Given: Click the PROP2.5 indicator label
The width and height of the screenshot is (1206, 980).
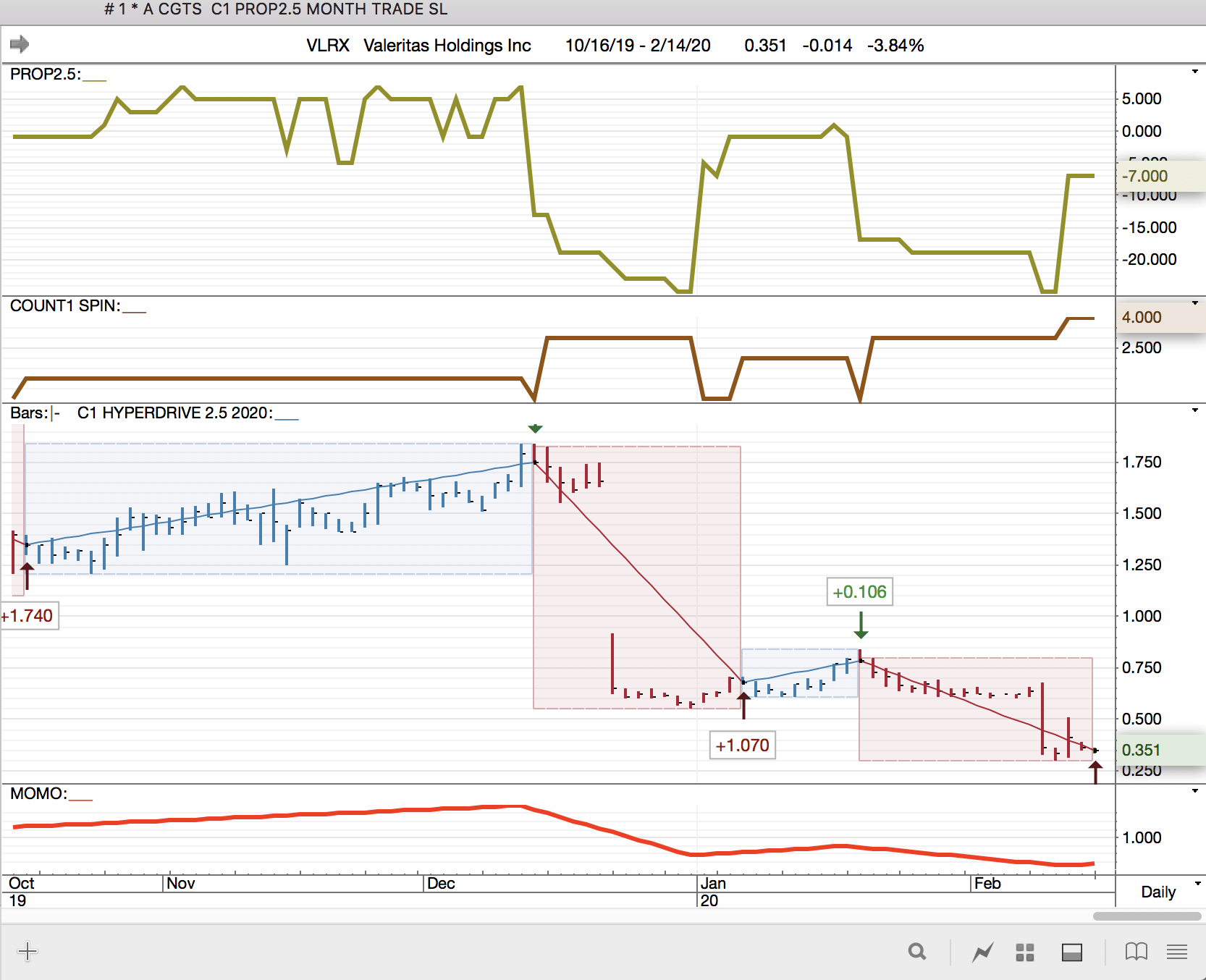Looking at the screenshot, I should (46, 74).
